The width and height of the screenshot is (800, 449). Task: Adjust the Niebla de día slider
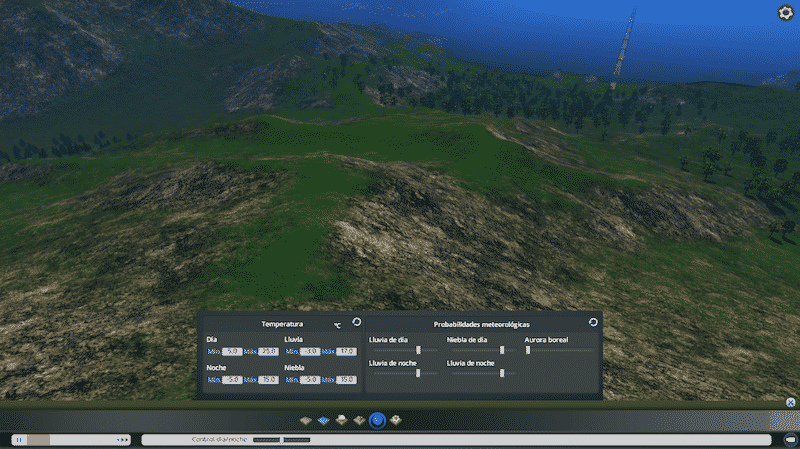click(x=502, y=350)
